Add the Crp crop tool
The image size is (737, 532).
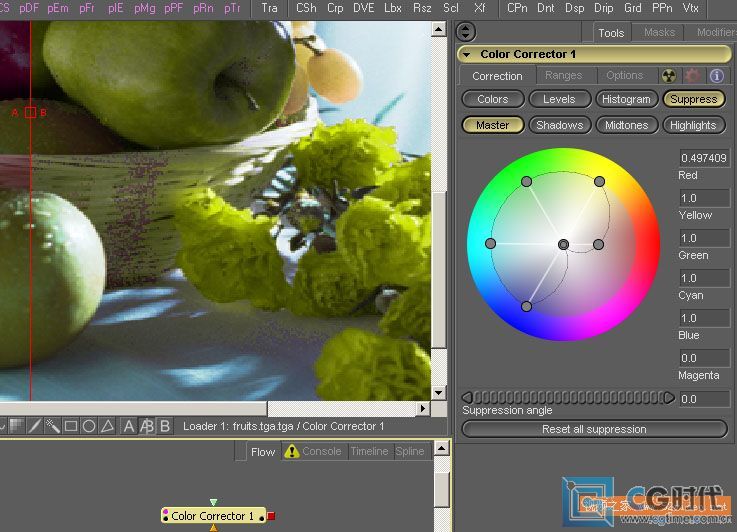335,8
